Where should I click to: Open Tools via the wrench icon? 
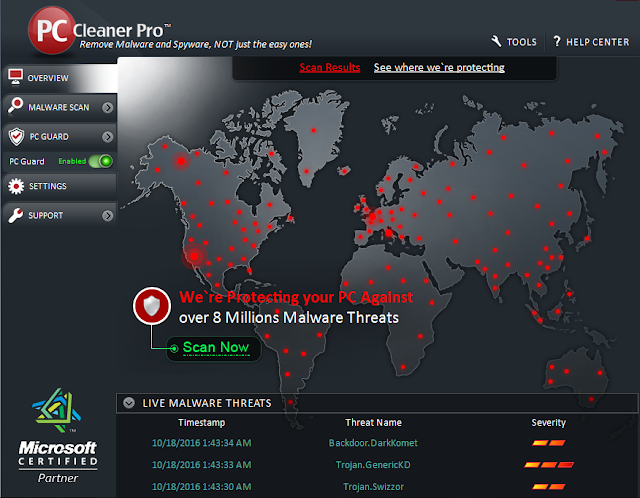coord(496,41)
